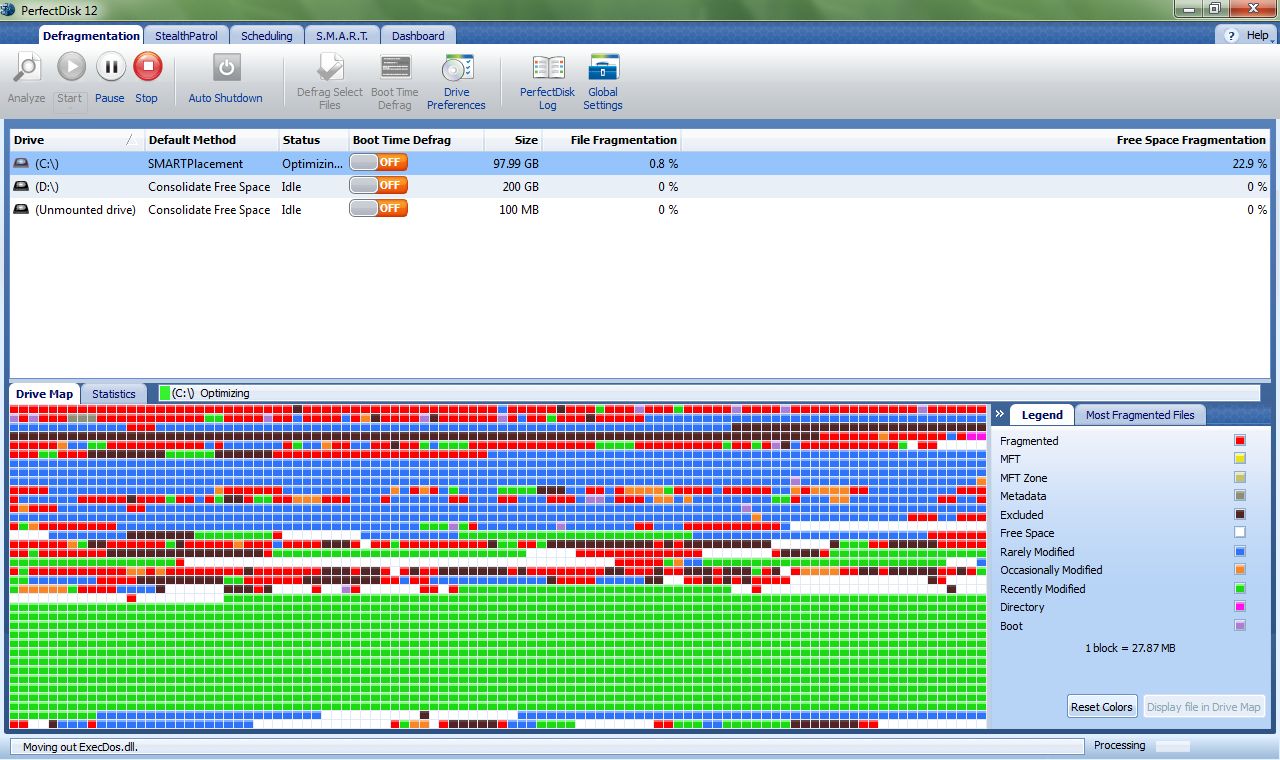Image resolution: width=1280 pixels, height=760 pixels.
Task: Open the S.M.A.R.T. tab
Action: point(342,36)
